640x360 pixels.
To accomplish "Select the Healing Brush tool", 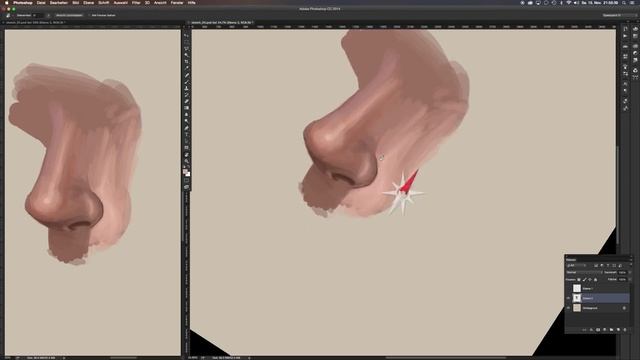I will tap(187, 75).
